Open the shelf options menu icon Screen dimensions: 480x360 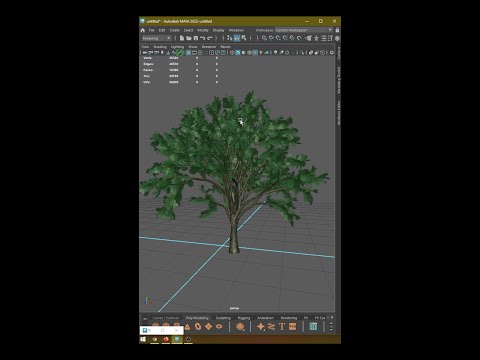point(145,319)
